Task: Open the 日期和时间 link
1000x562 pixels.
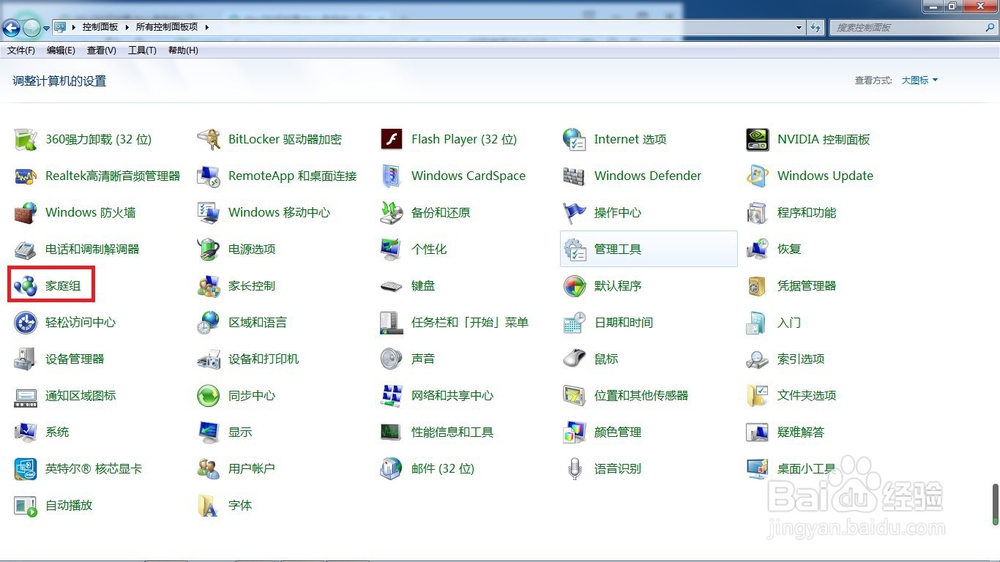Action: (x=623, y=323)
